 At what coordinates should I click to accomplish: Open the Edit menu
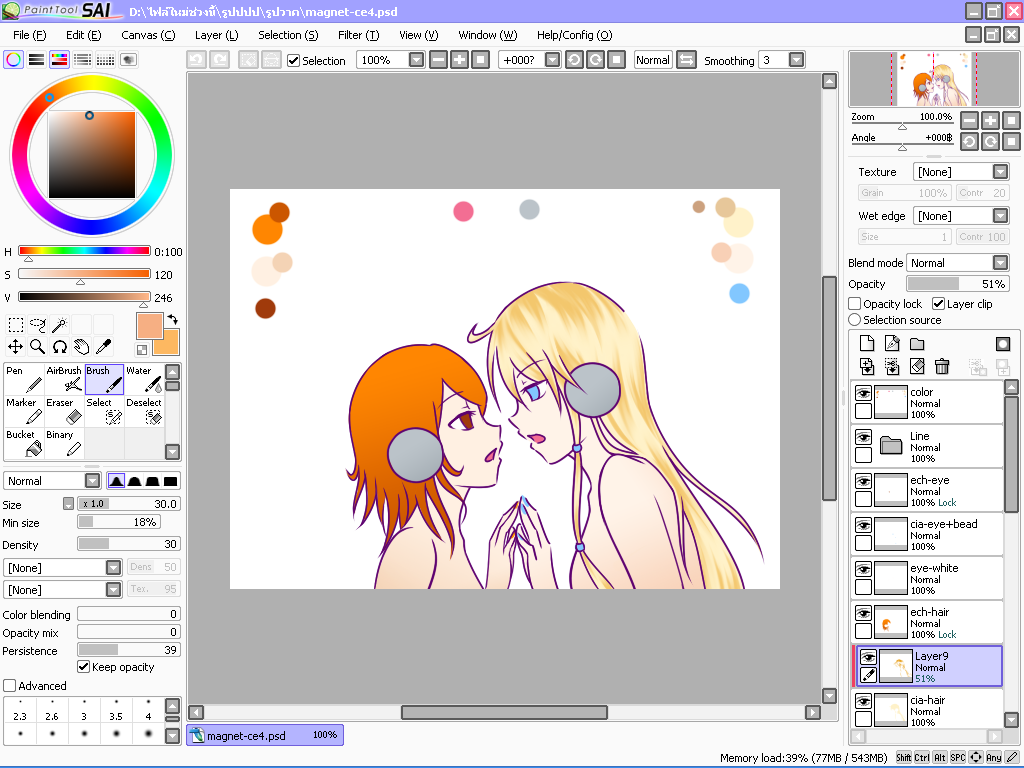84,35
